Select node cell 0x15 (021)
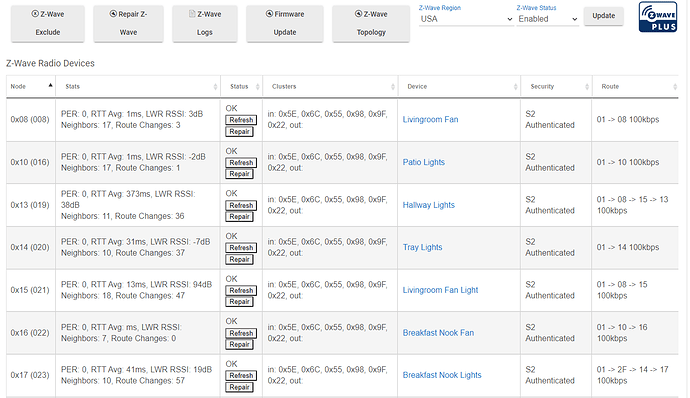Image resolution: width=690 pixels, height=398 pixels. (30, 290)
